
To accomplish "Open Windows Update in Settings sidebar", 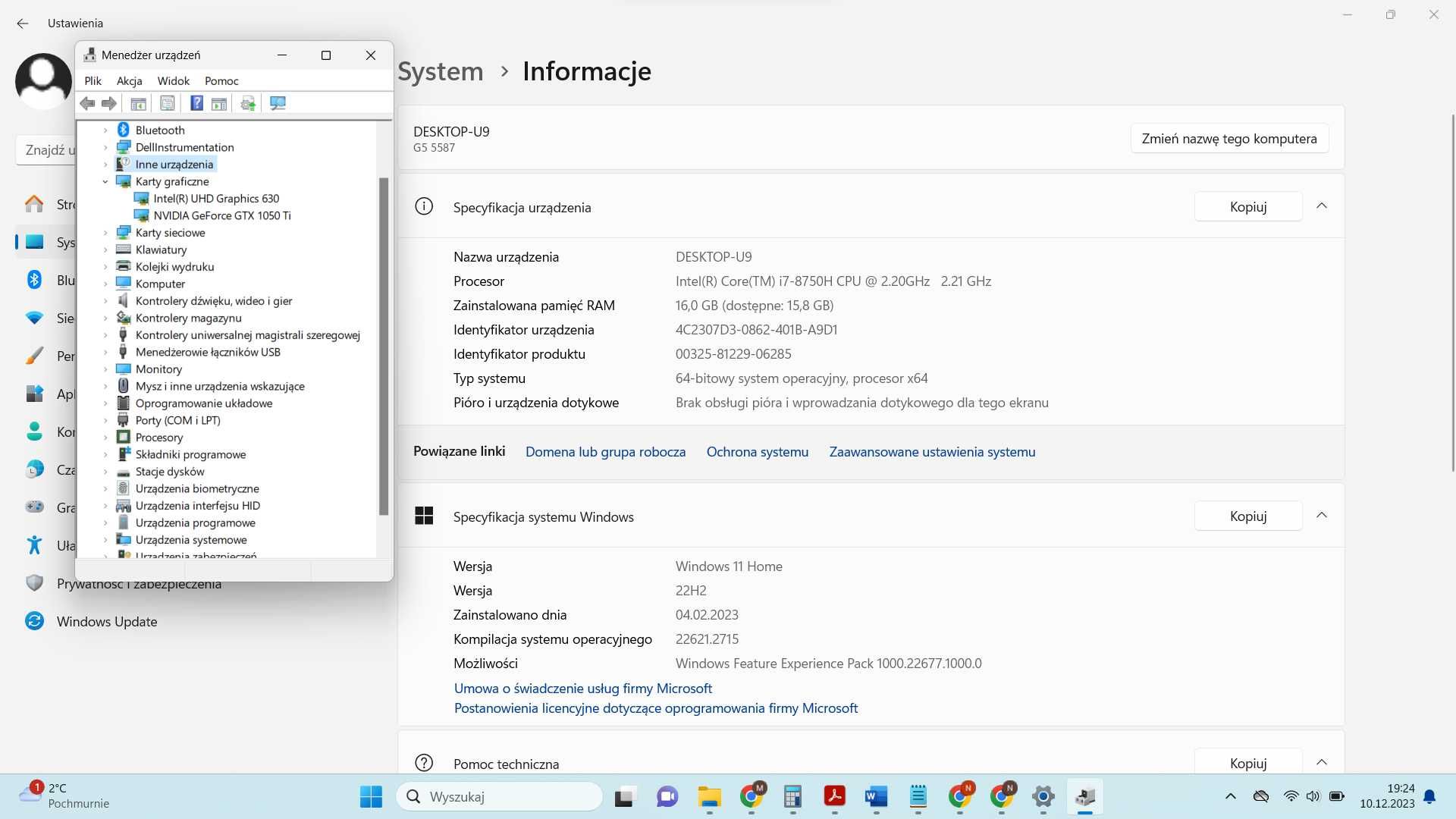I will (x=107, y=622).
